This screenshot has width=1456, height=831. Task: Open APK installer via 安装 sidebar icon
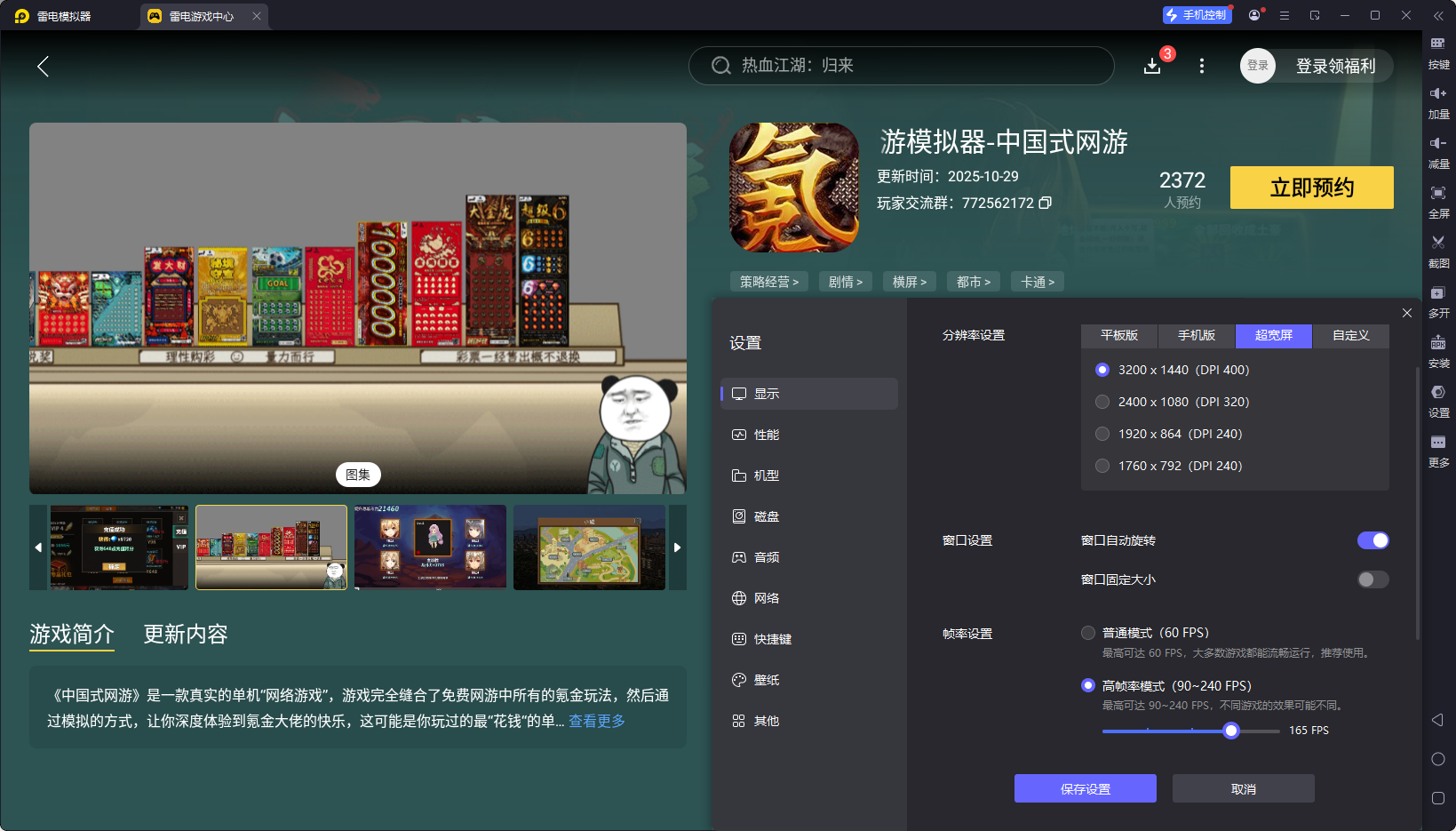(x=1439, y=352)
